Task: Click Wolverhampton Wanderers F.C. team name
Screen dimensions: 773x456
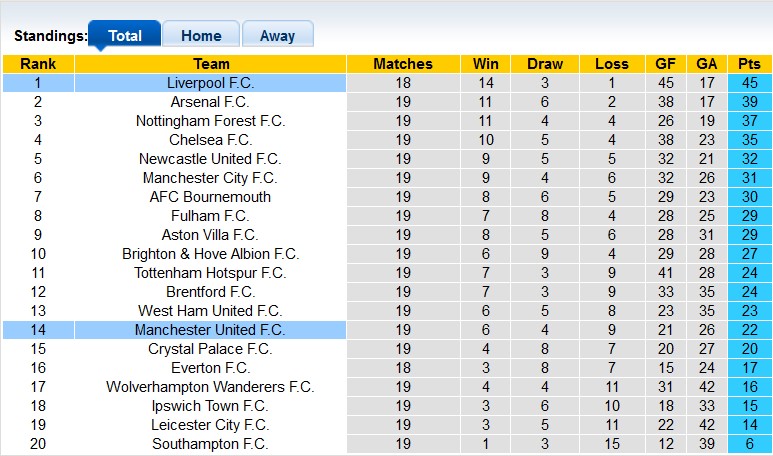Action: pyautogui.click(x=210, y=387)
